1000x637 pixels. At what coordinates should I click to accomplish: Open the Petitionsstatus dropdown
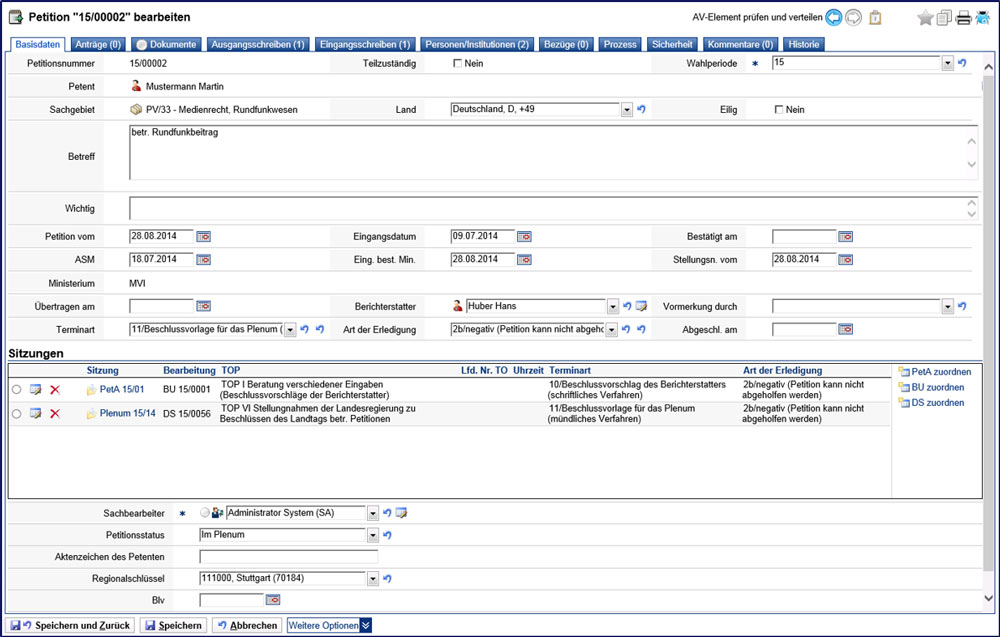point(373,535)
